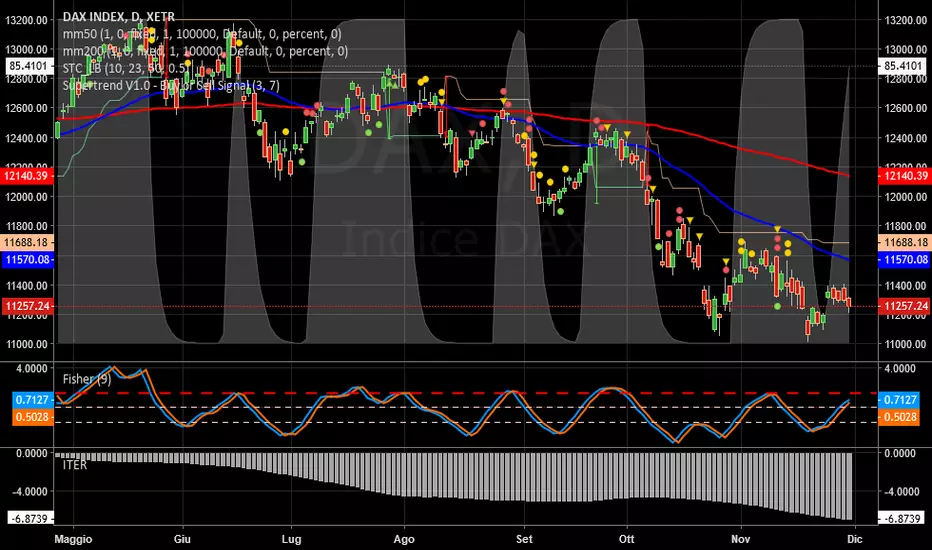The width and height of the screenshot is (932, 550).
Task: Click the Set month label on time axis
Action: tap(524, 539)
